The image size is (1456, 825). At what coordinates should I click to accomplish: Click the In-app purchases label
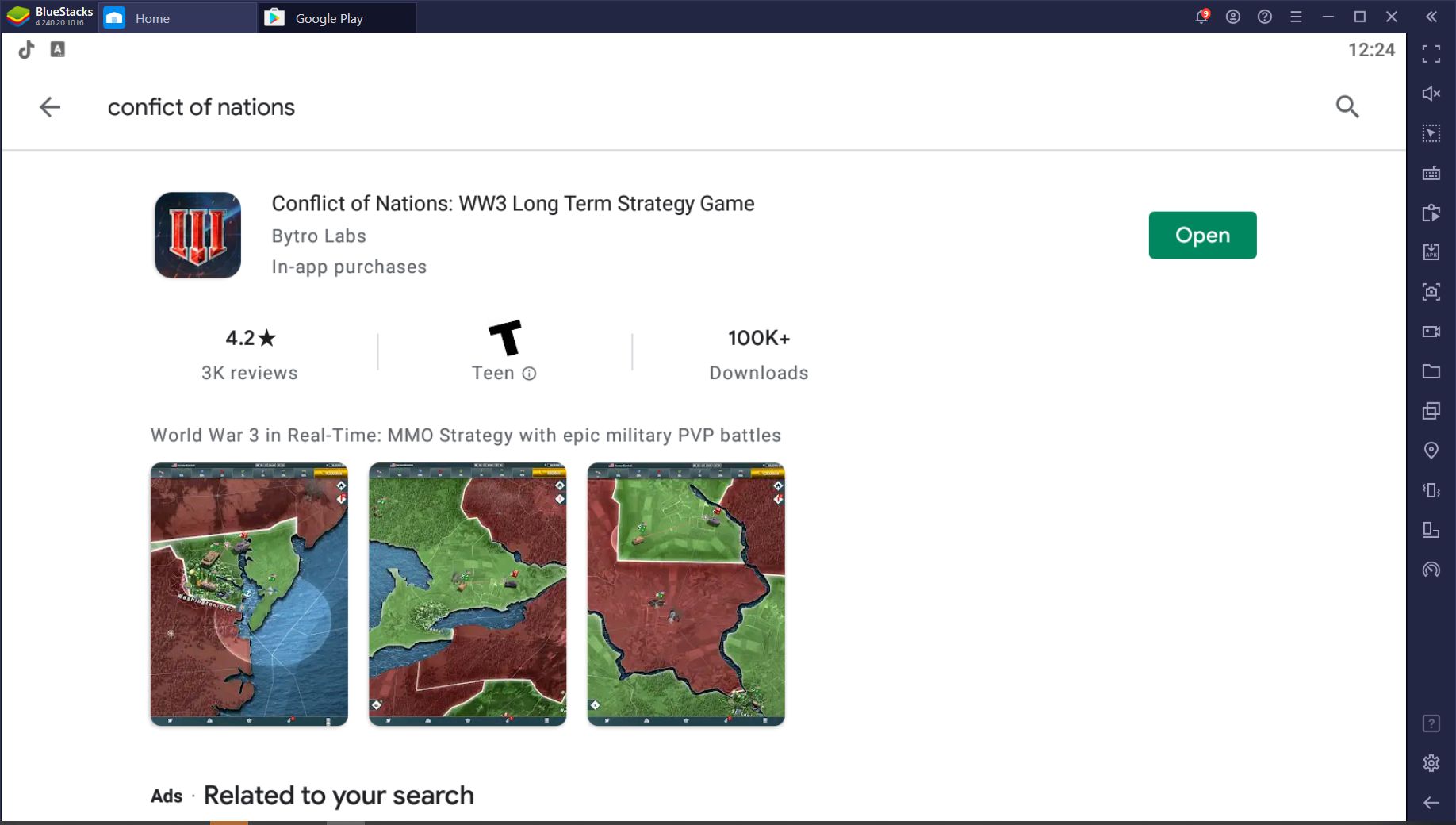(x=349, y=267)
